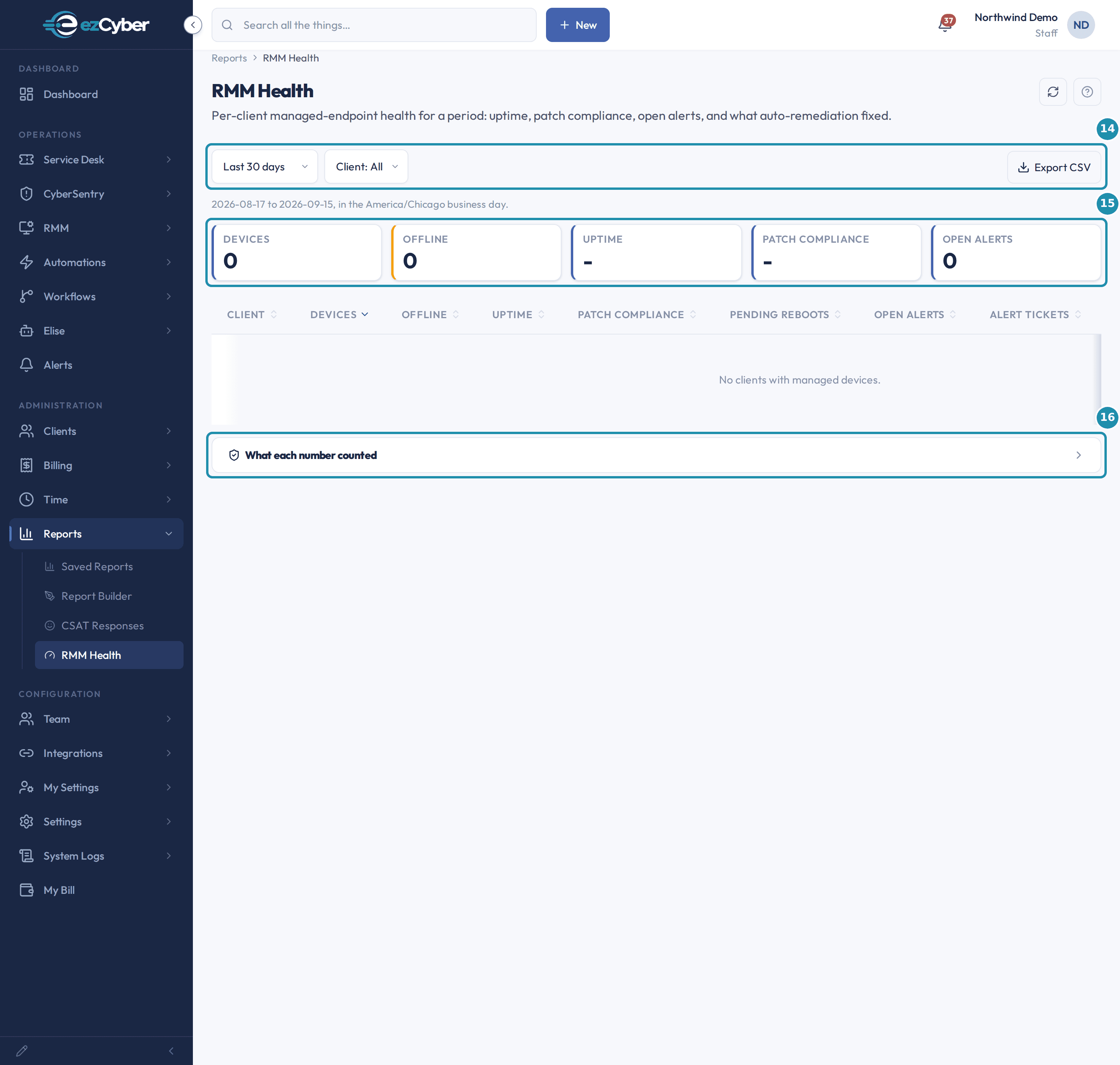
Task: Sort table by Patch Compliance column
Action: [x=637, y=315]
